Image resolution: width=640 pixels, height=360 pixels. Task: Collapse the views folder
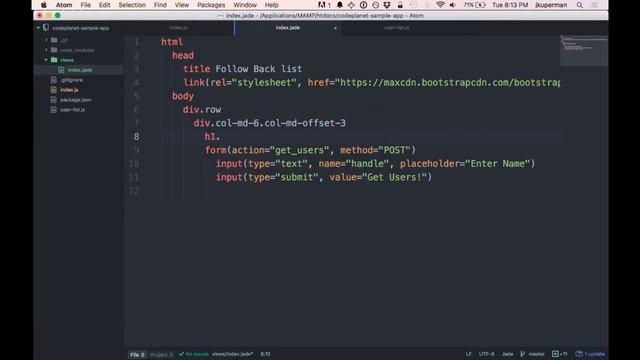(46, 60)
